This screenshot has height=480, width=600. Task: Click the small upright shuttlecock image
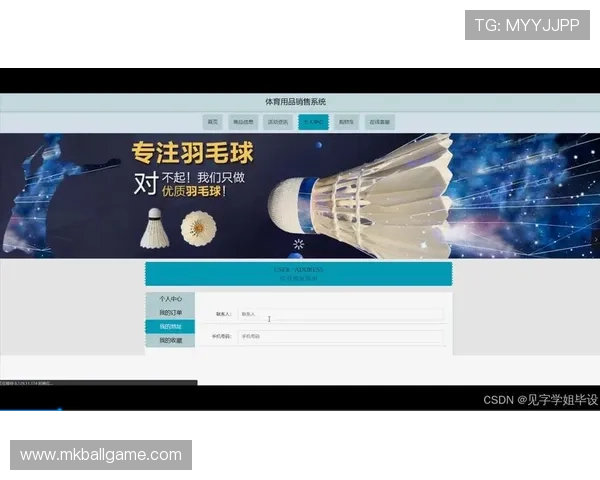(153, 229)
